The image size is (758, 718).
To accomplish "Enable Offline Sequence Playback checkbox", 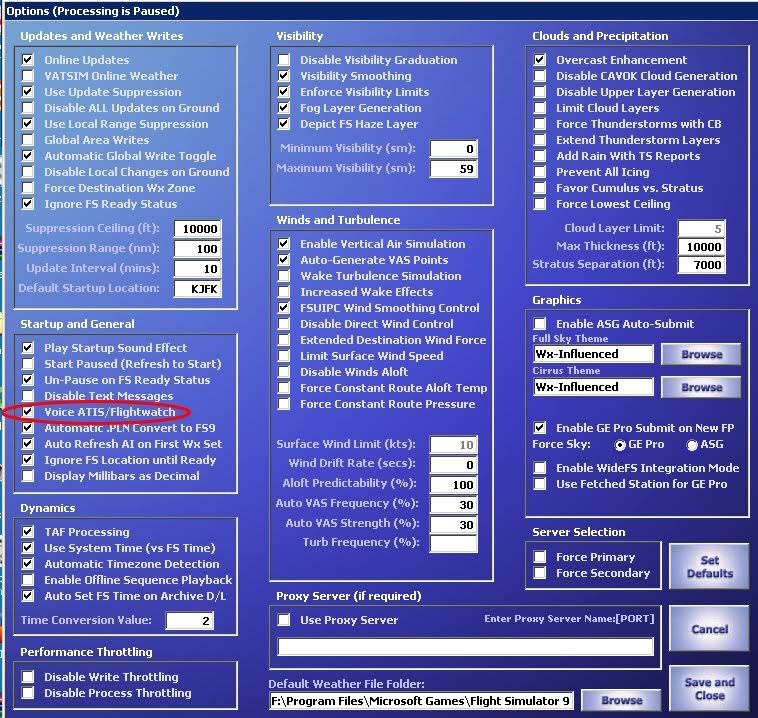I will pyautogui.click(x=28, y=580).
